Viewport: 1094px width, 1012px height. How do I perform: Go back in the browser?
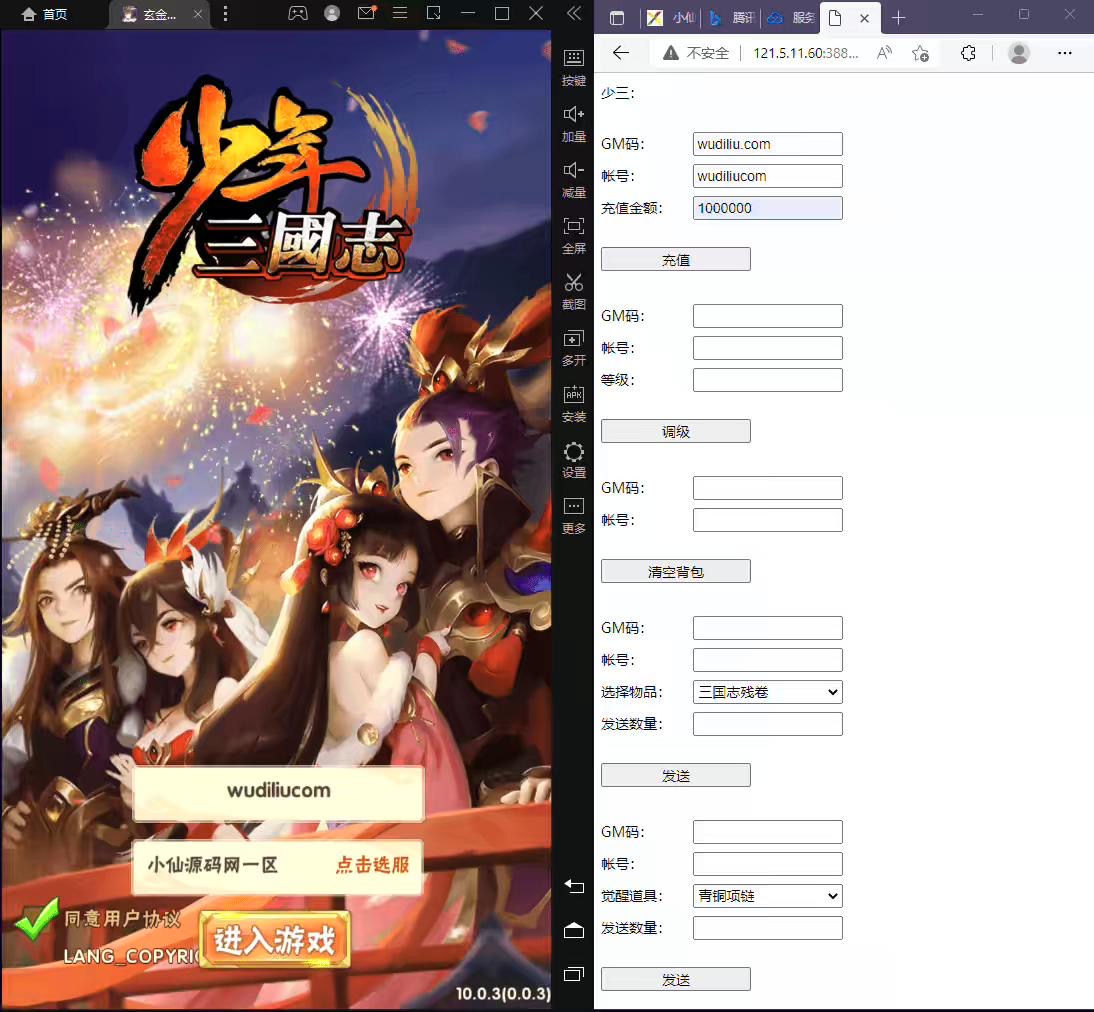(x=620, y=53)
